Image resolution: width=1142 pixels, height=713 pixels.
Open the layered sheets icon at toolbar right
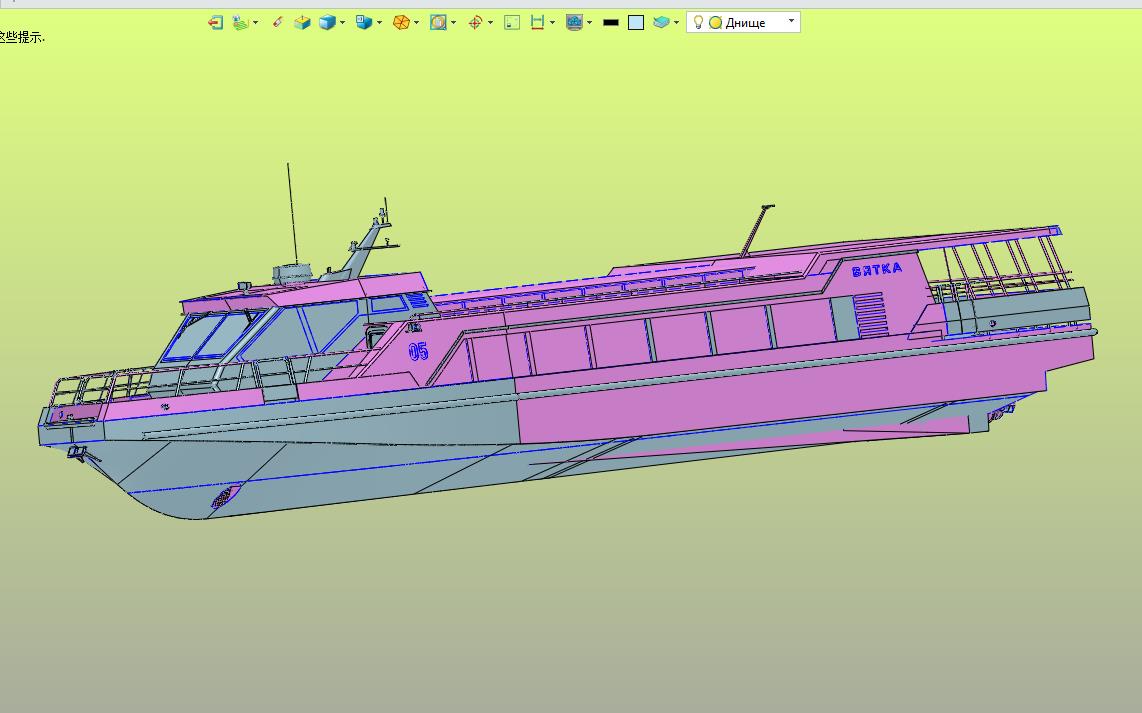(x=660, y=22)
